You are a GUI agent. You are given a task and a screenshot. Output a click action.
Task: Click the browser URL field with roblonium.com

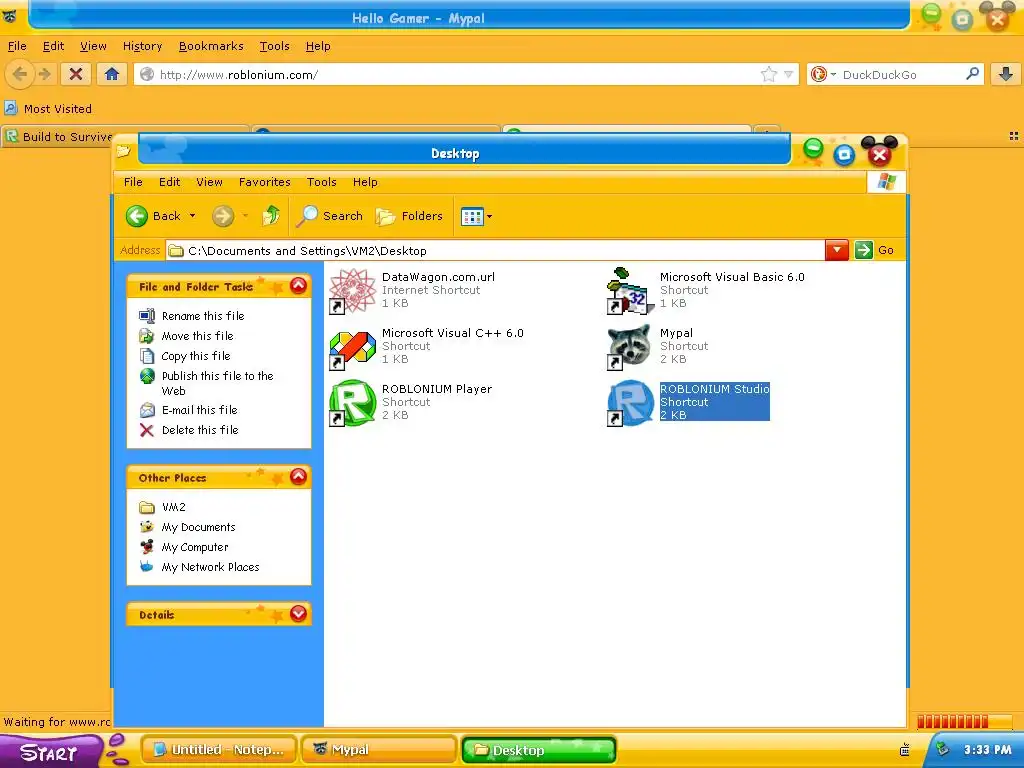click(x=457, y=74)
